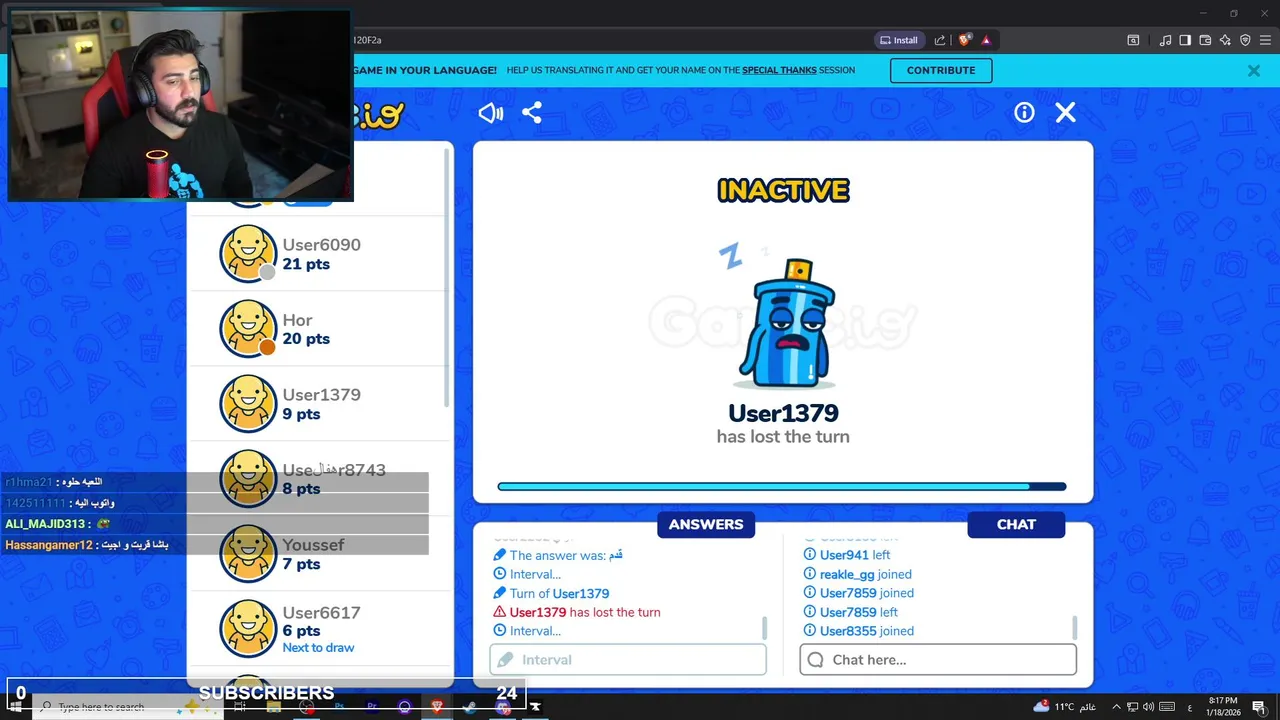Open the media playlist music note icon
1280x720 pixels.
tap(1165, 40)
